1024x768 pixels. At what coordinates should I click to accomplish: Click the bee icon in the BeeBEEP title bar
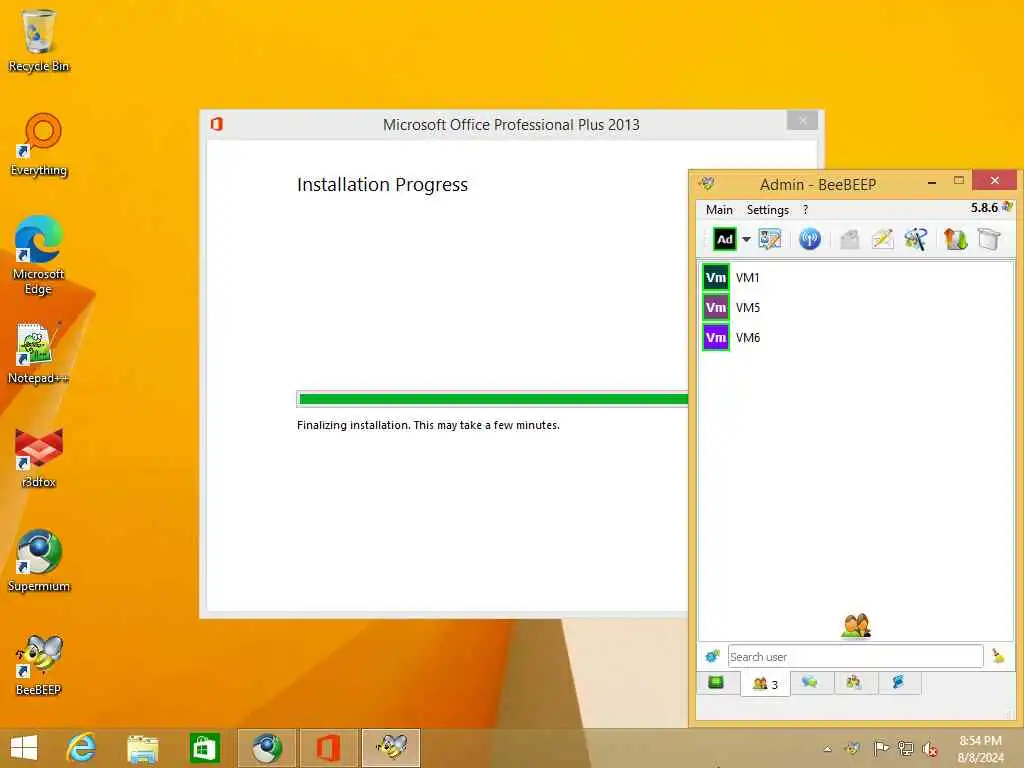click(x=707, y=184)
